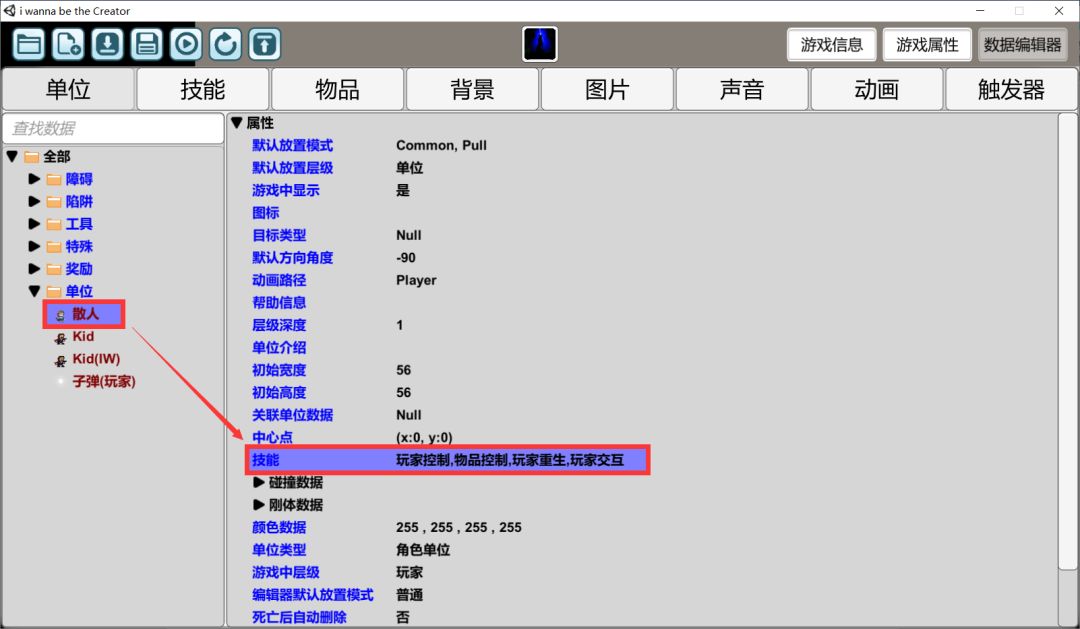This screenshot has width=1080, height=629.
Task: Click the 游戏信息 button
Action: click(832, 45)
